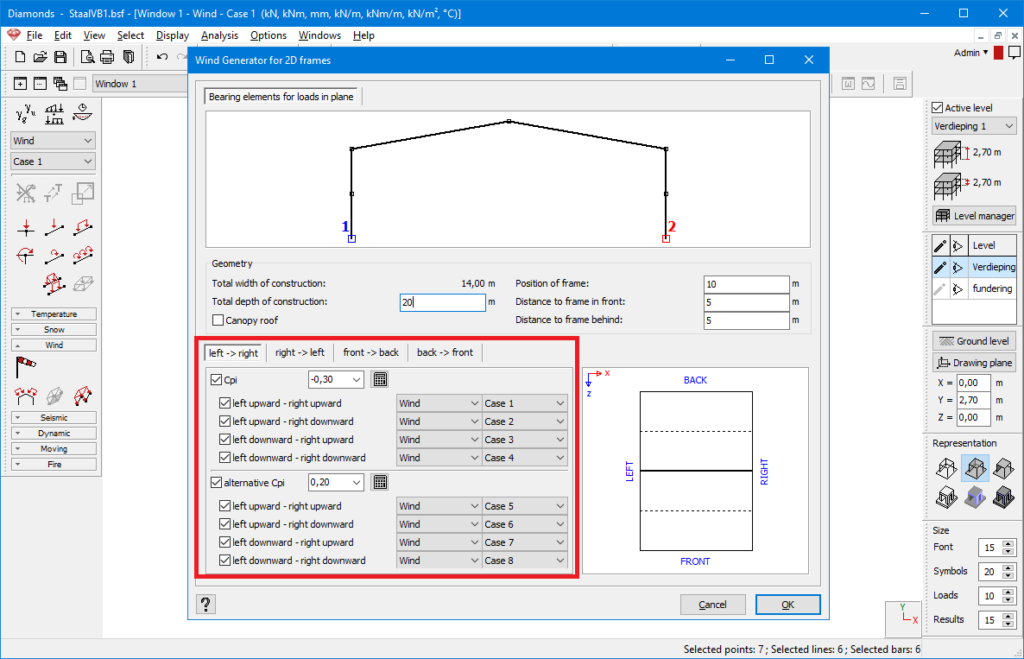Open the Verdieping 1 level dropdown
Viewport: 1024px width, 659px height.
(973, 127)
